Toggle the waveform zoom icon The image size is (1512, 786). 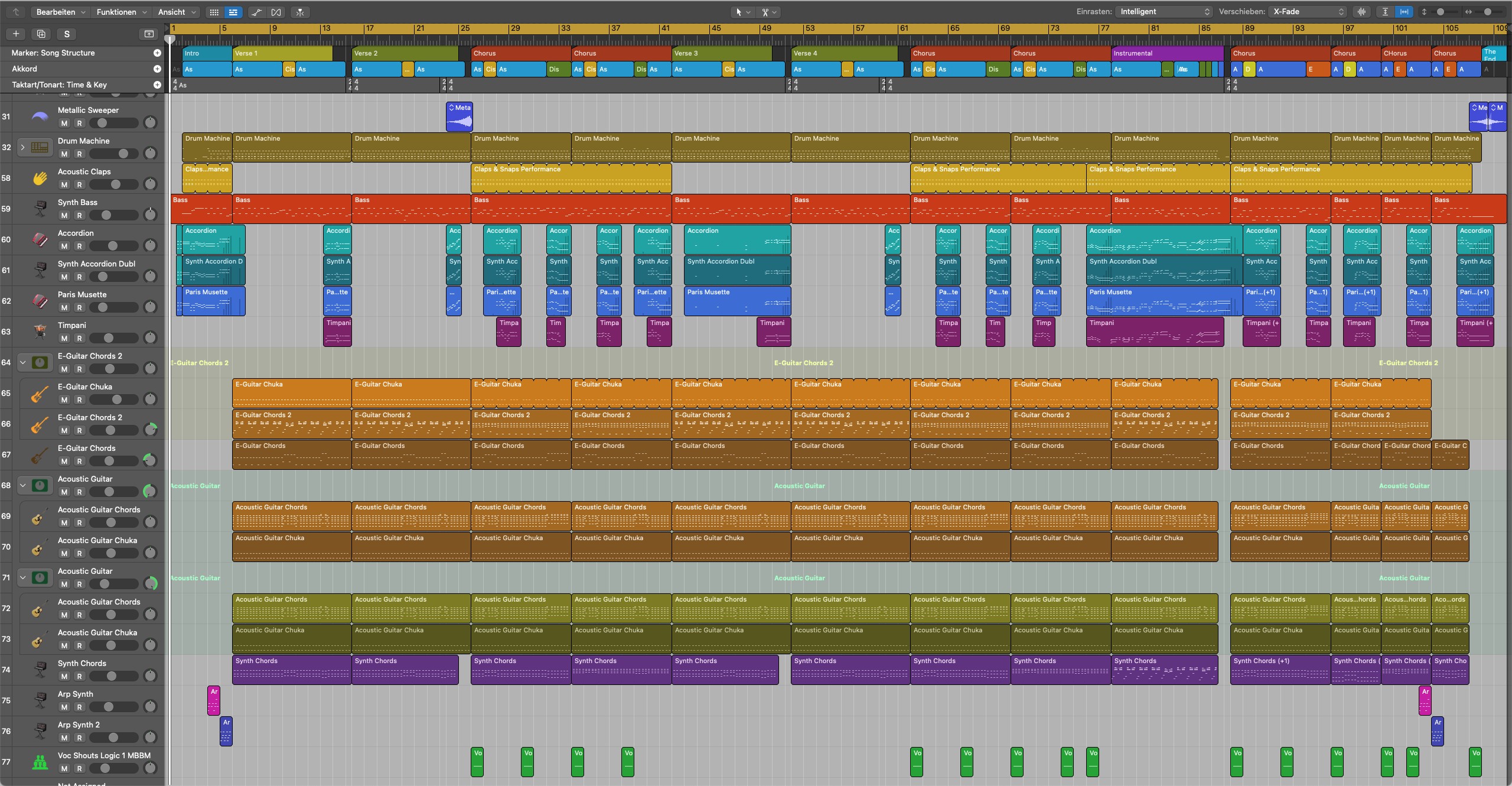1362,12
